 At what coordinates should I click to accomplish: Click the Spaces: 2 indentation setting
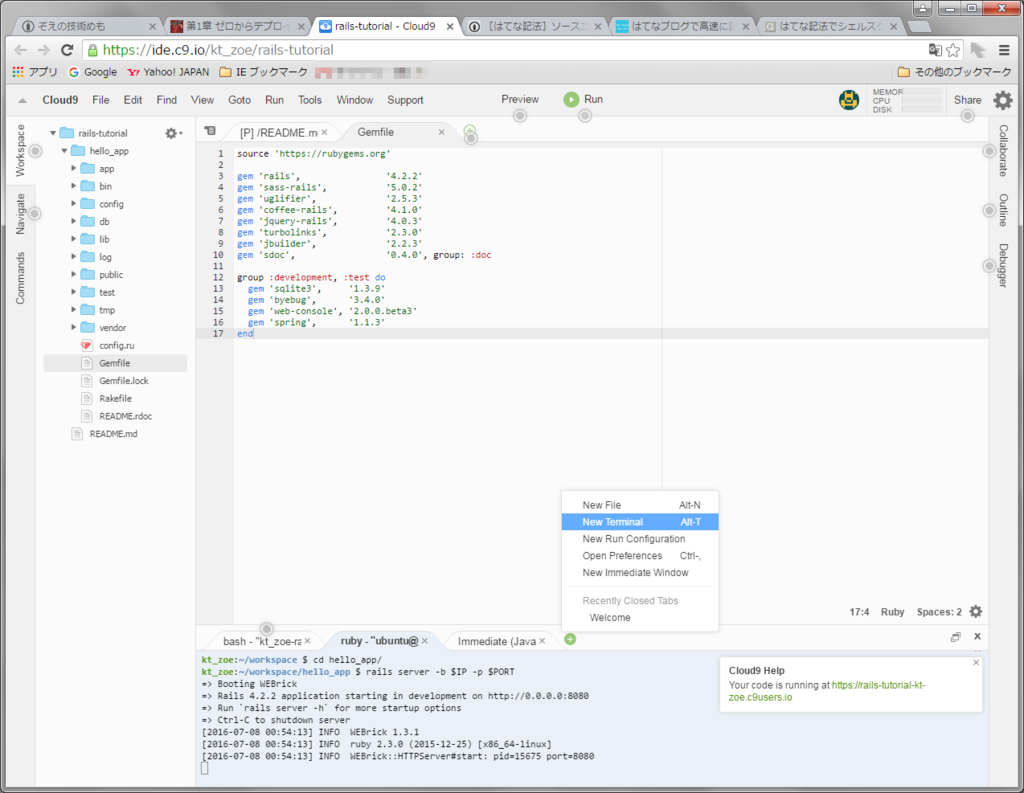coord(939,612)
